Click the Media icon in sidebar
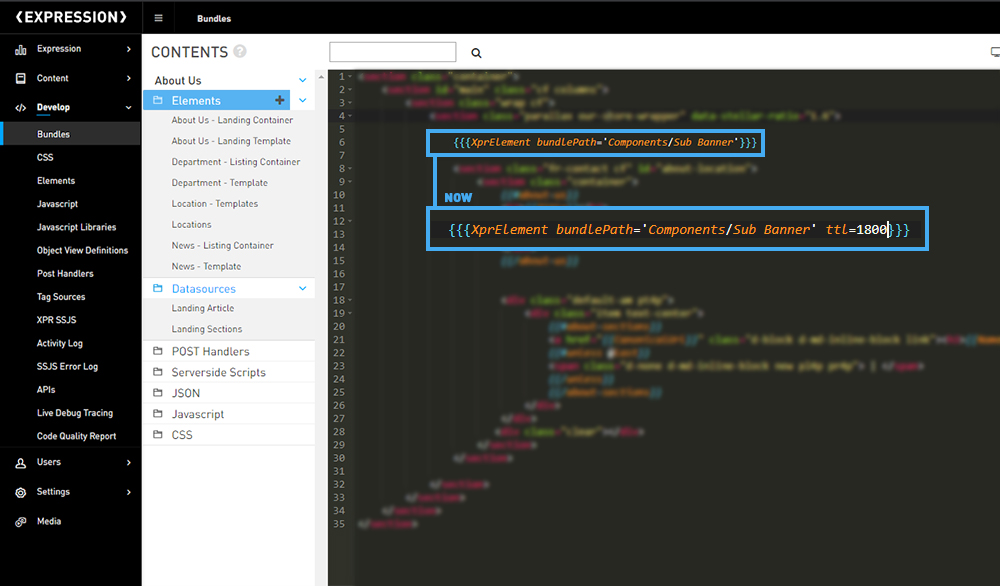Viewport: 1000px width, 586px height. click(x=20, y=522)
